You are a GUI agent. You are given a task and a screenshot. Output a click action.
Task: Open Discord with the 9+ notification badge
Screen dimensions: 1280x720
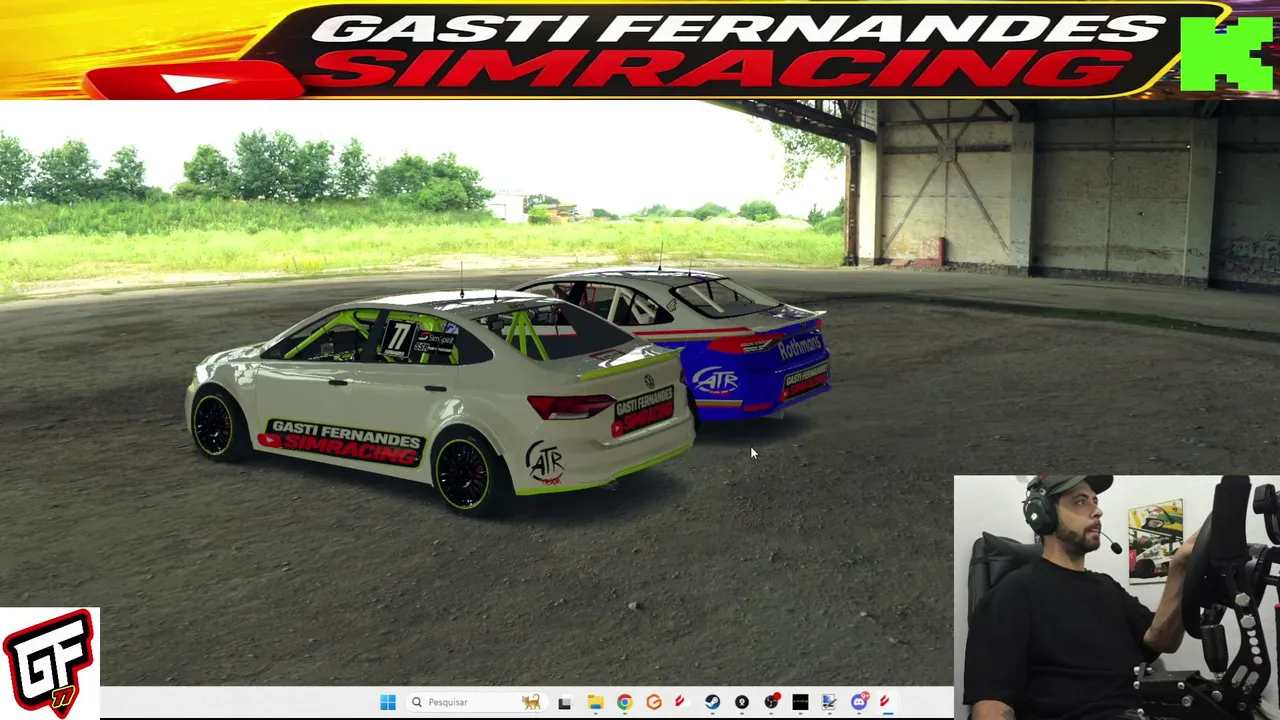click(859, 702)
